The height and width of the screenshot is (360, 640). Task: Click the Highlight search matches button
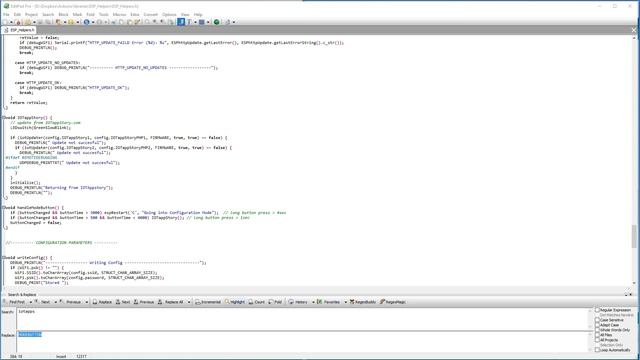235,302
